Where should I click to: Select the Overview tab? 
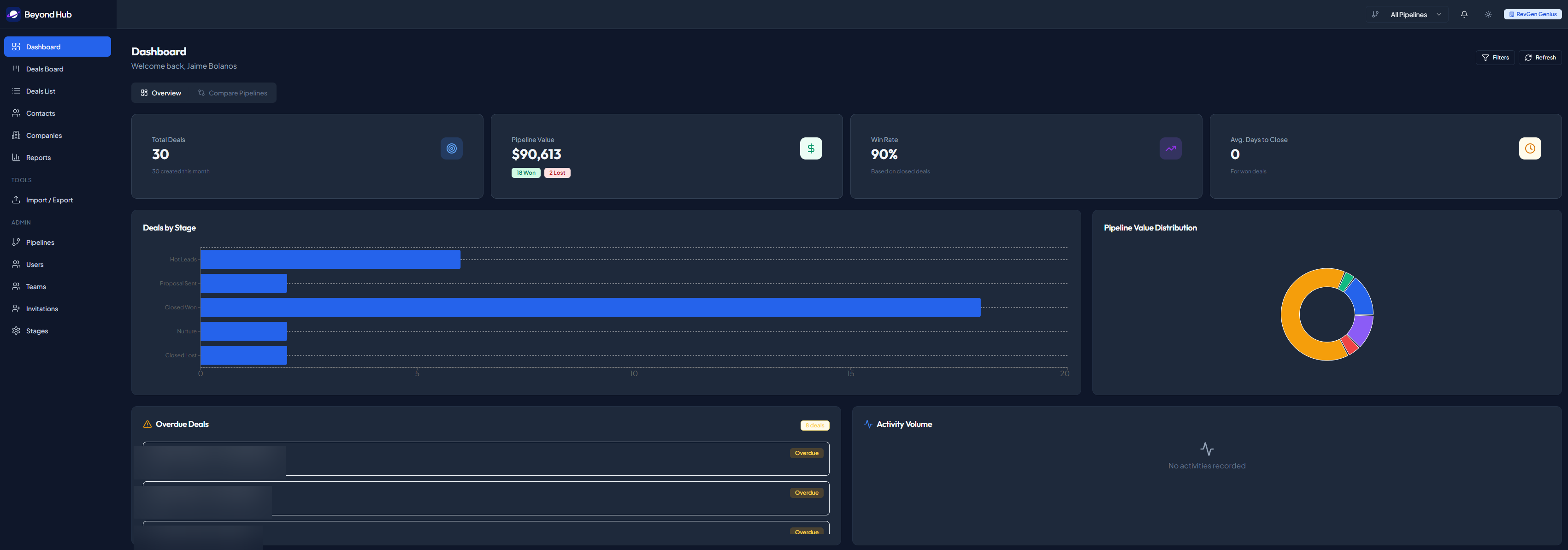pyautogui.click(x=160, y=93)
